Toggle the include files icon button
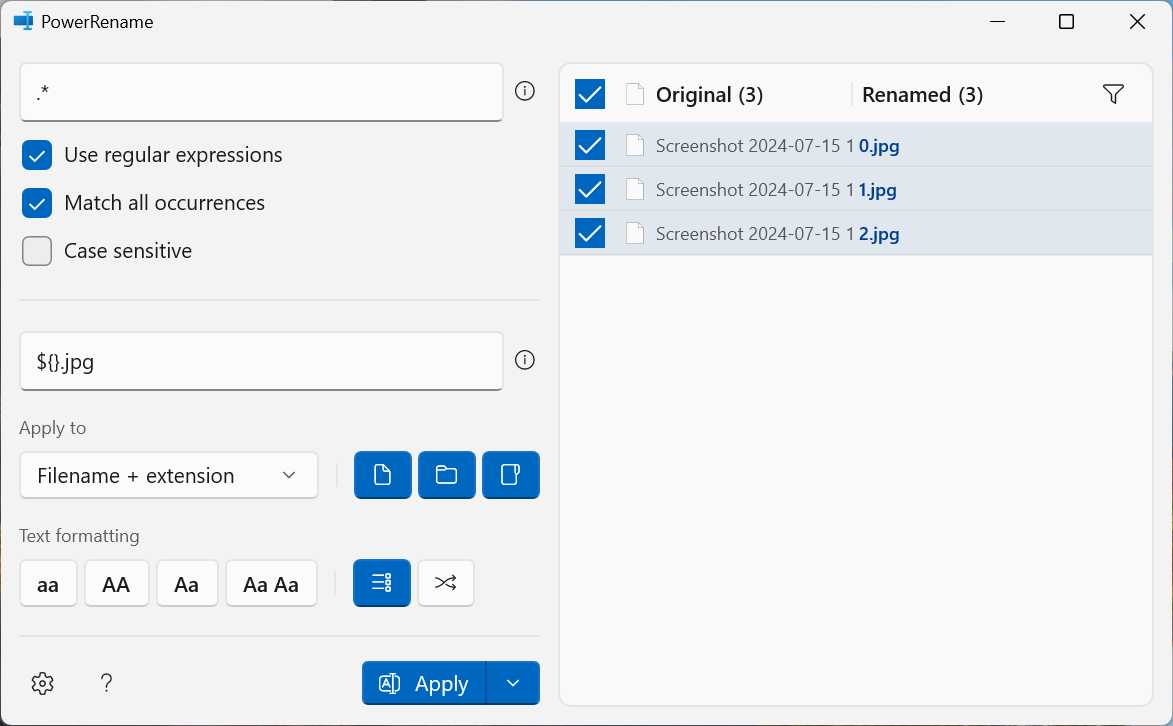Viewport: 1173px width, 726px height. [382, 475]
